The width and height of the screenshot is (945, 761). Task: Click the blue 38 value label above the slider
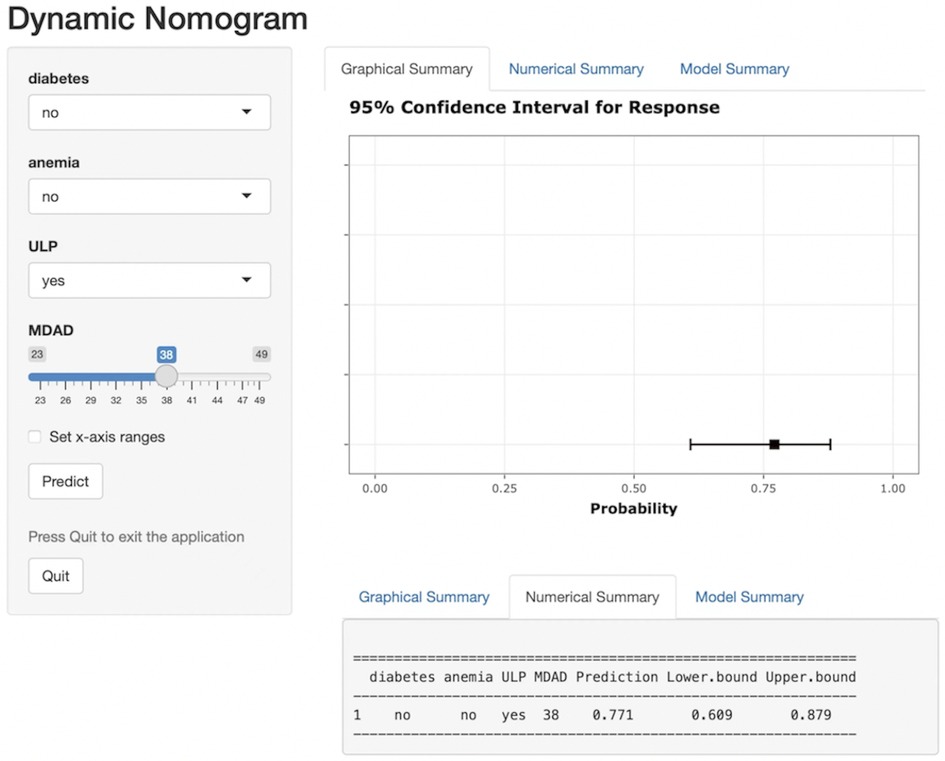coord(166,355)
